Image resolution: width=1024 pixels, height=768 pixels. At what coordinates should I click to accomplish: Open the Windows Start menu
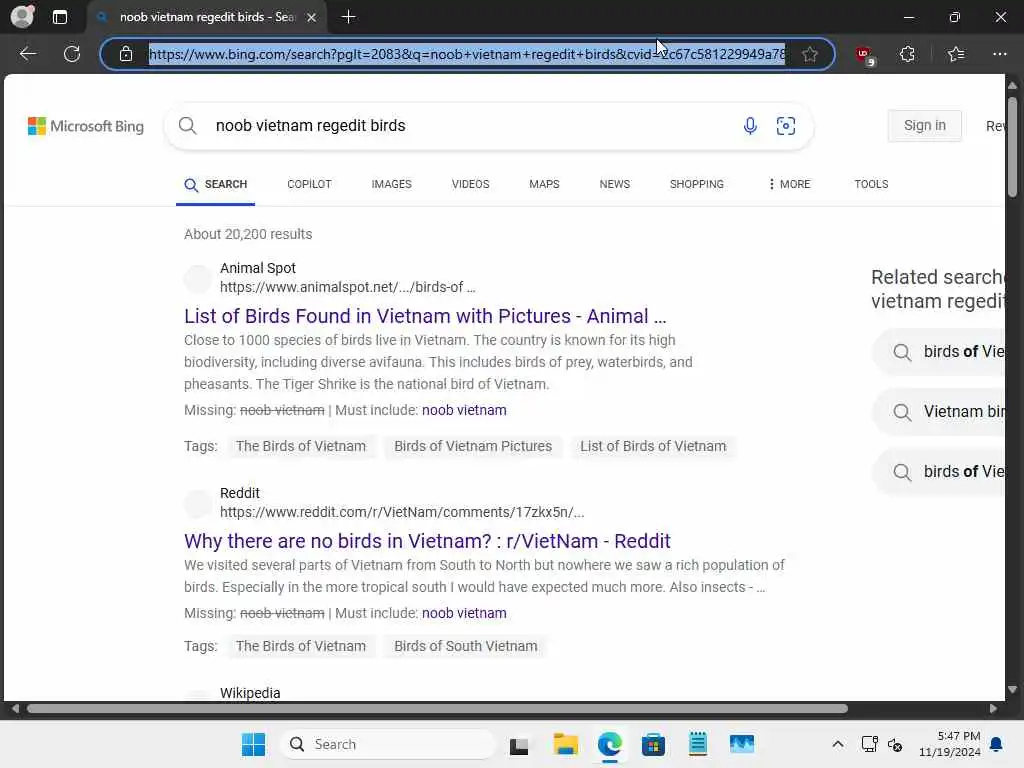click(x=253, y=744)
